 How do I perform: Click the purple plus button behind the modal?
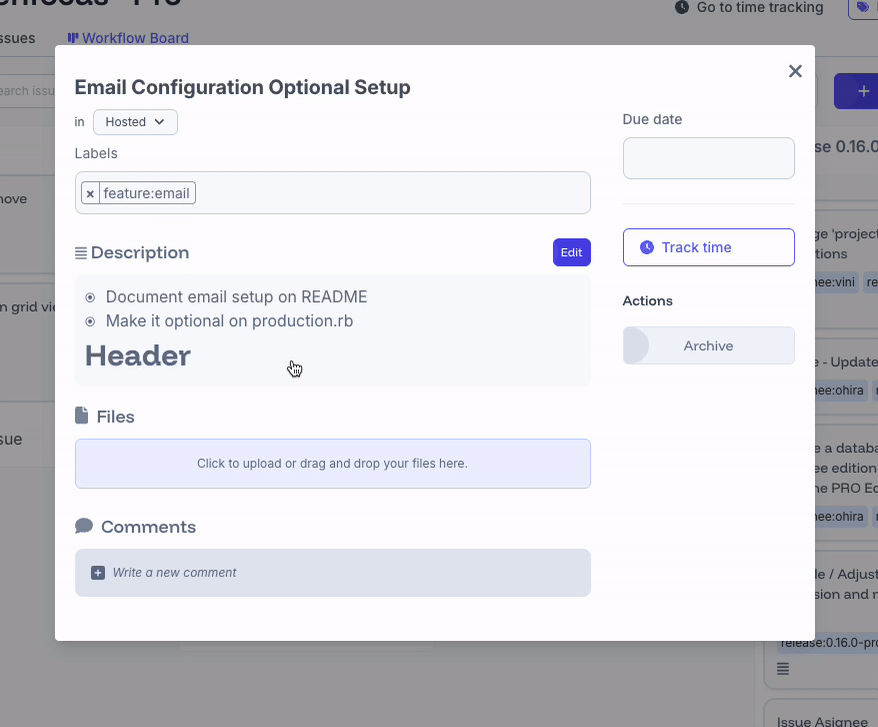857,91
